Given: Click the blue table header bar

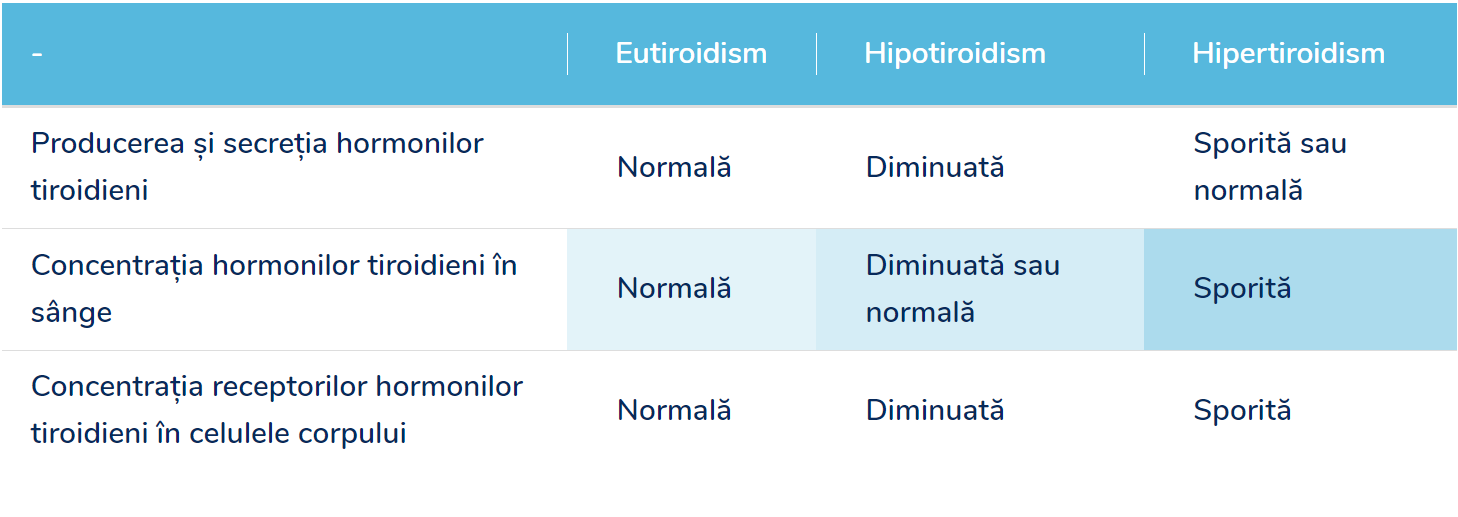Looking at the screenshot, I should [x=729, y=54].
